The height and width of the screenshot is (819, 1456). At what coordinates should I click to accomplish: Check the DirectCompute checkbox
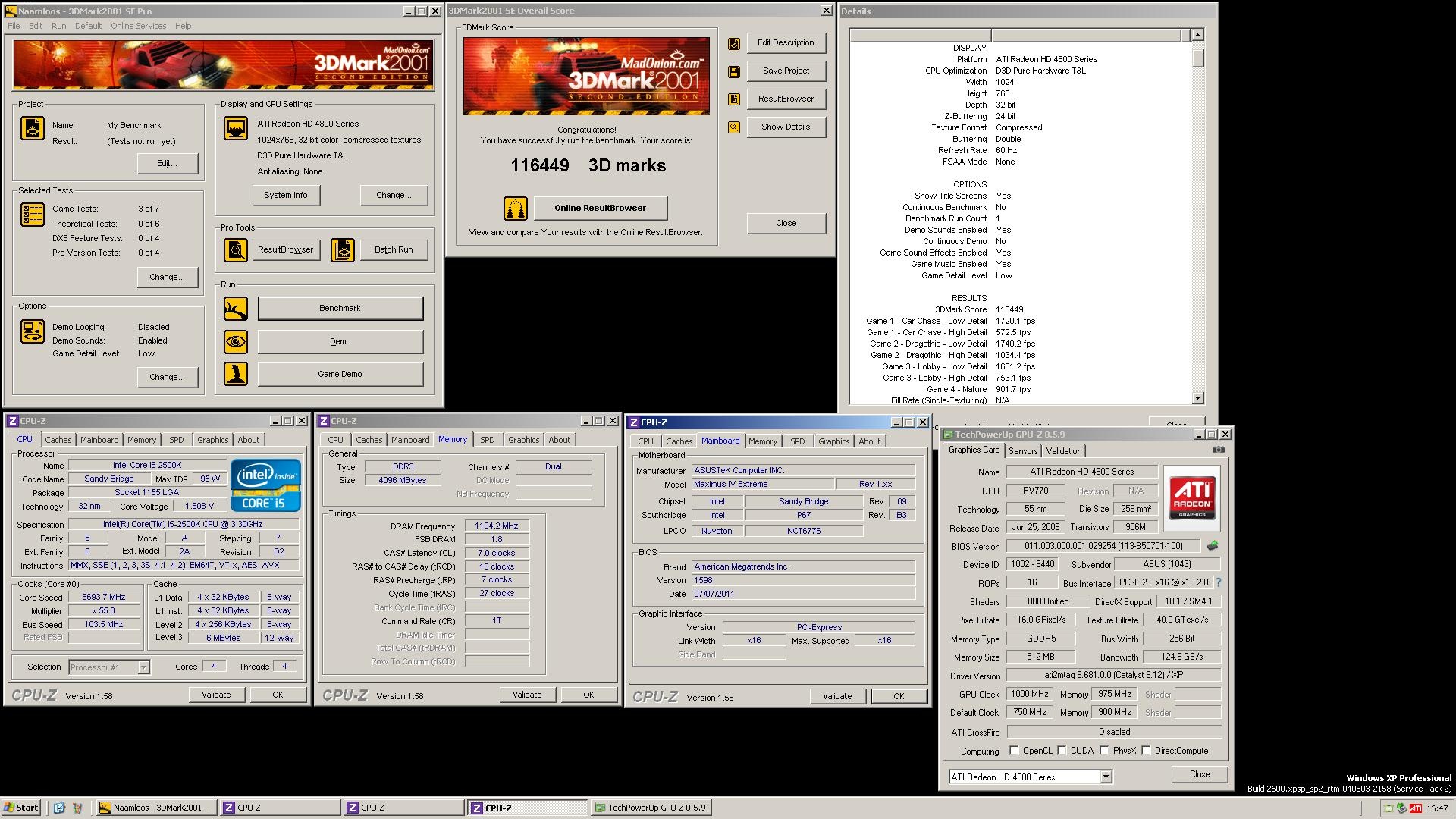click(1146, 751)
